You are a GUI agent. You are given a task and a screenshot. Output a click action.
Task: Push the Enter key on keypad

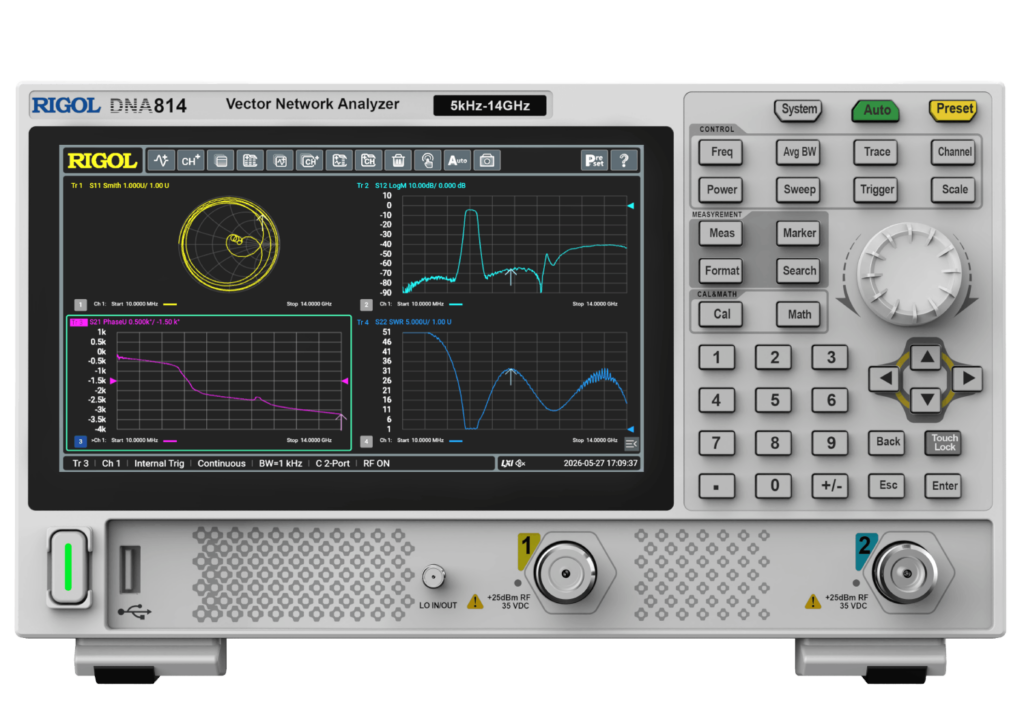click(944, 486)
